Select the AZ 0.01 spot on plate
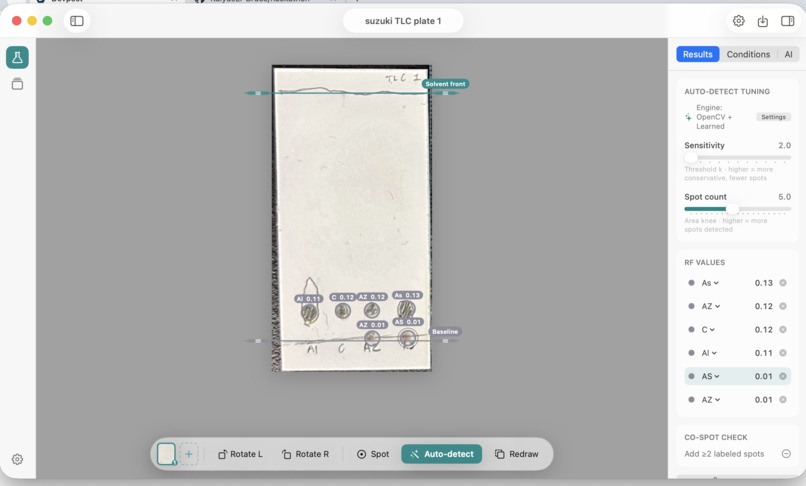 click(372, 338)
